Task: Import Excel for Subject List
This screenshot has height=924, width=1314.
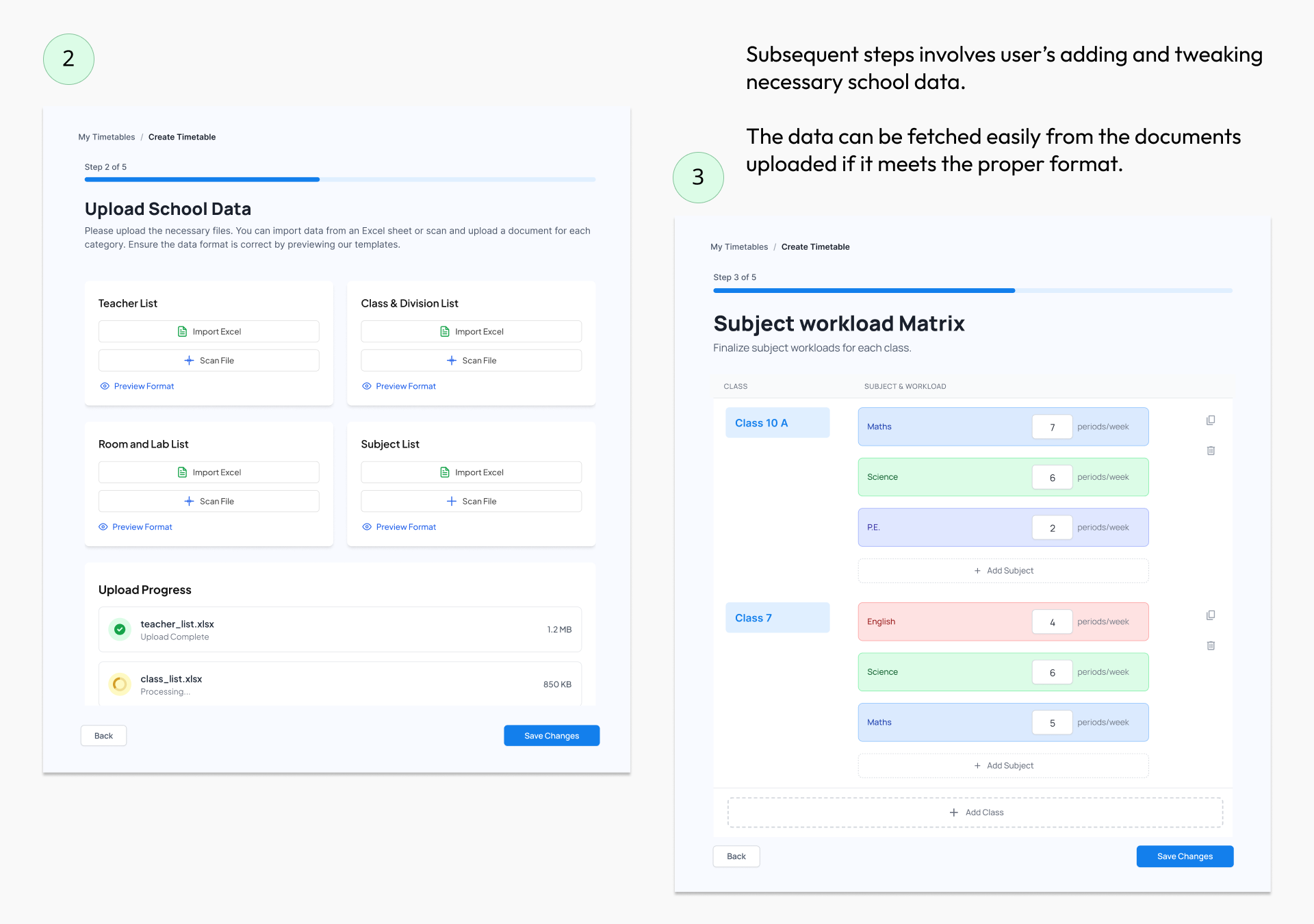Action: pyautogui.click(x=472, y=472)
